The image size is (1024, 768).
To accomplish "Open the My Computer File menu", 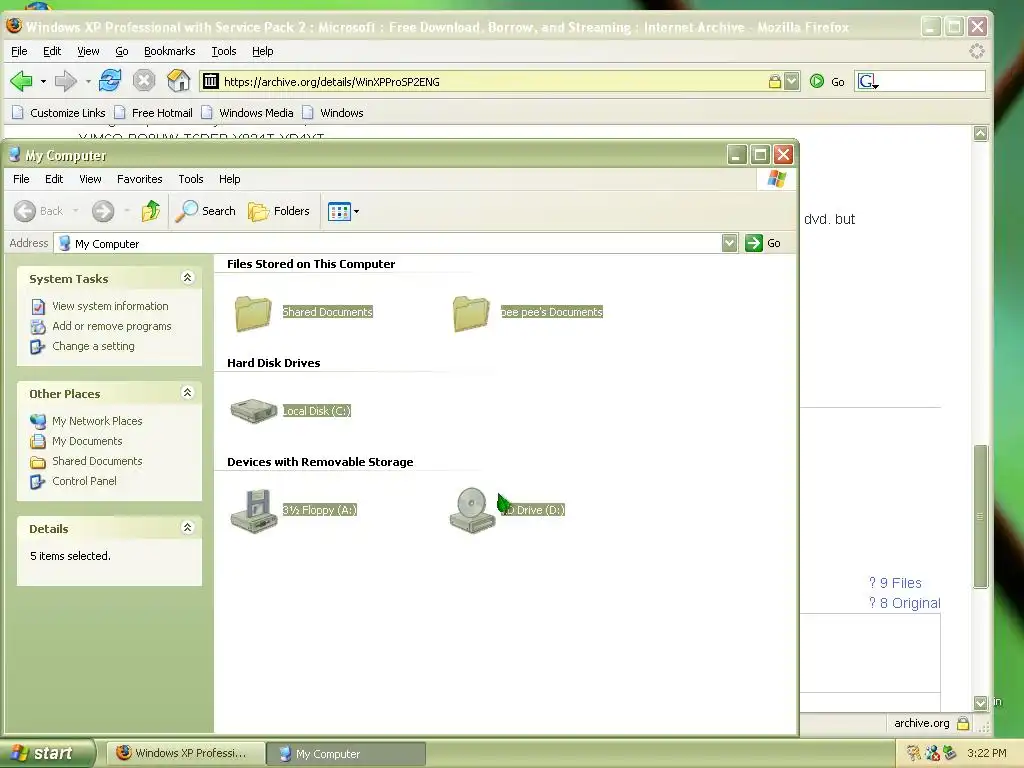I will 21,179.
